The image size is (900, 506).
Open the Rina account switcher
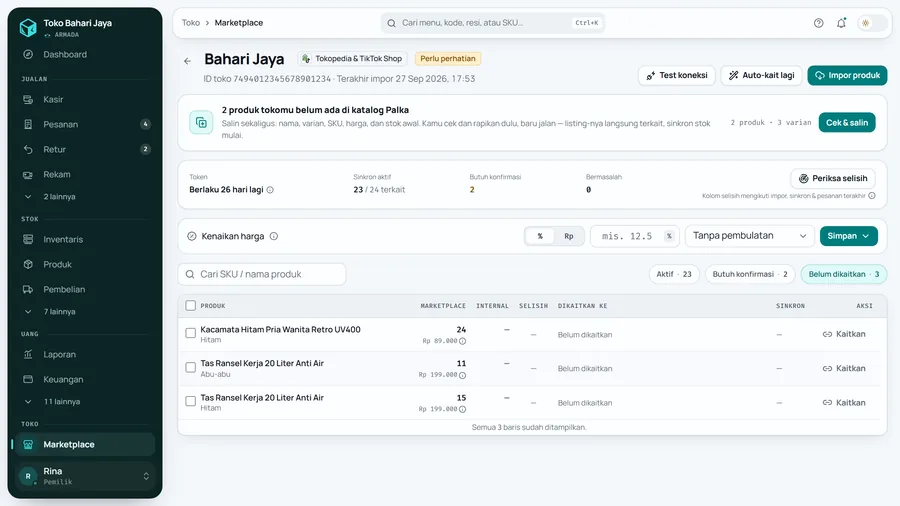click(x=84, y=476)
